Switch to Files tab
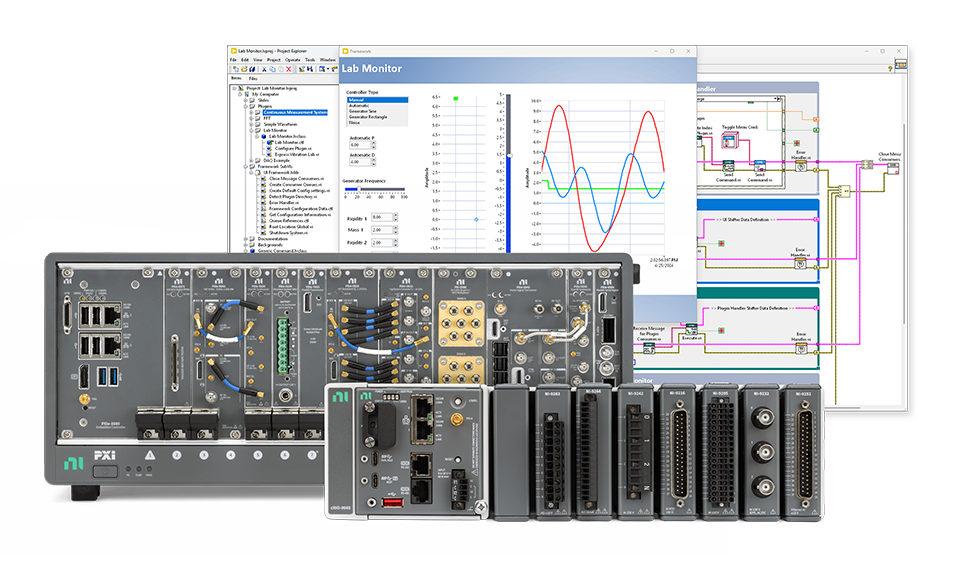Viewport: 960px width, 561px height. [253, 78]
